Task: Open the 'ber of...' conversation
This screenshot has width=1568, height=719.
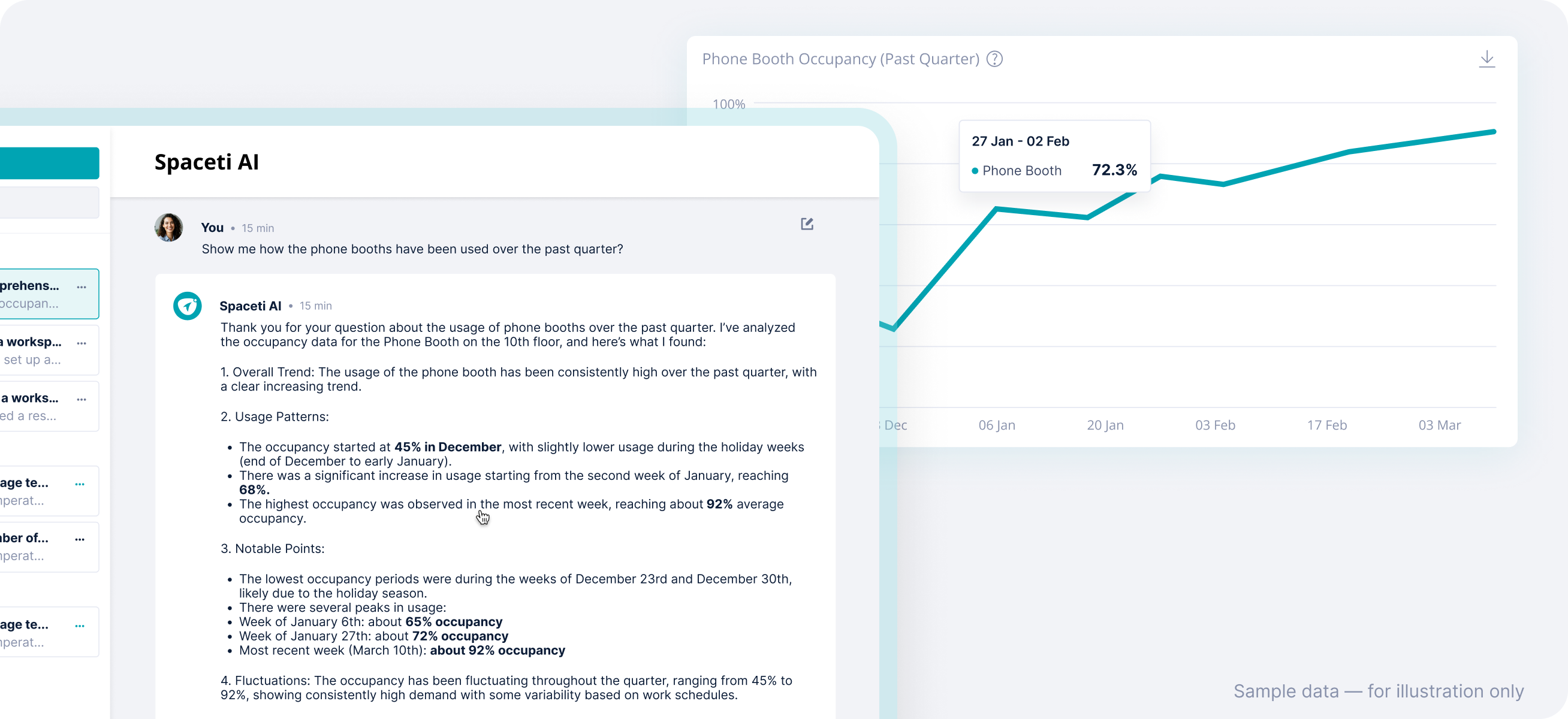Action: pos(31,546)
